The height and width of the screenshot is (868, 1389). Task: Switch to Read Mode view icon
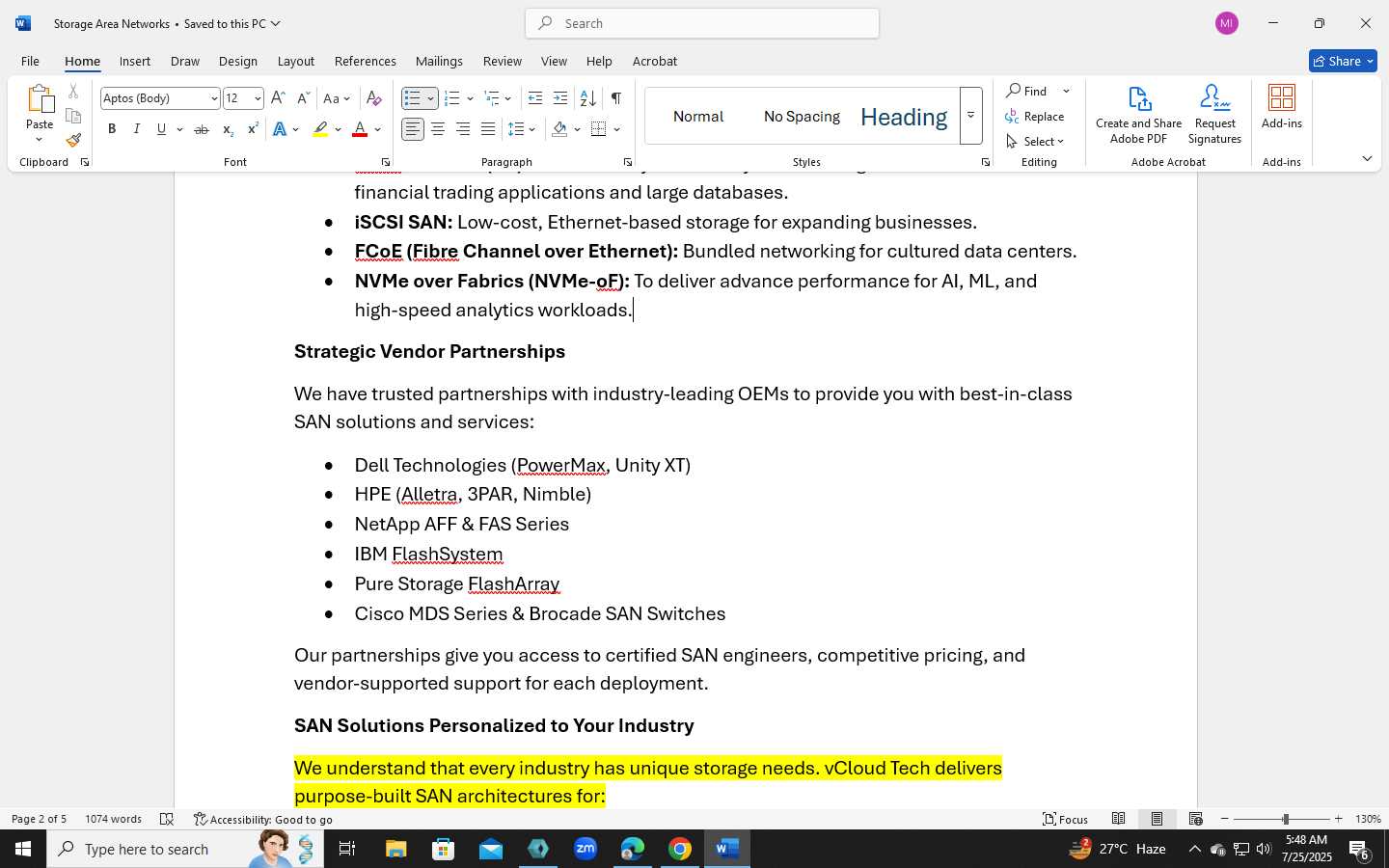pos(1118,819)
